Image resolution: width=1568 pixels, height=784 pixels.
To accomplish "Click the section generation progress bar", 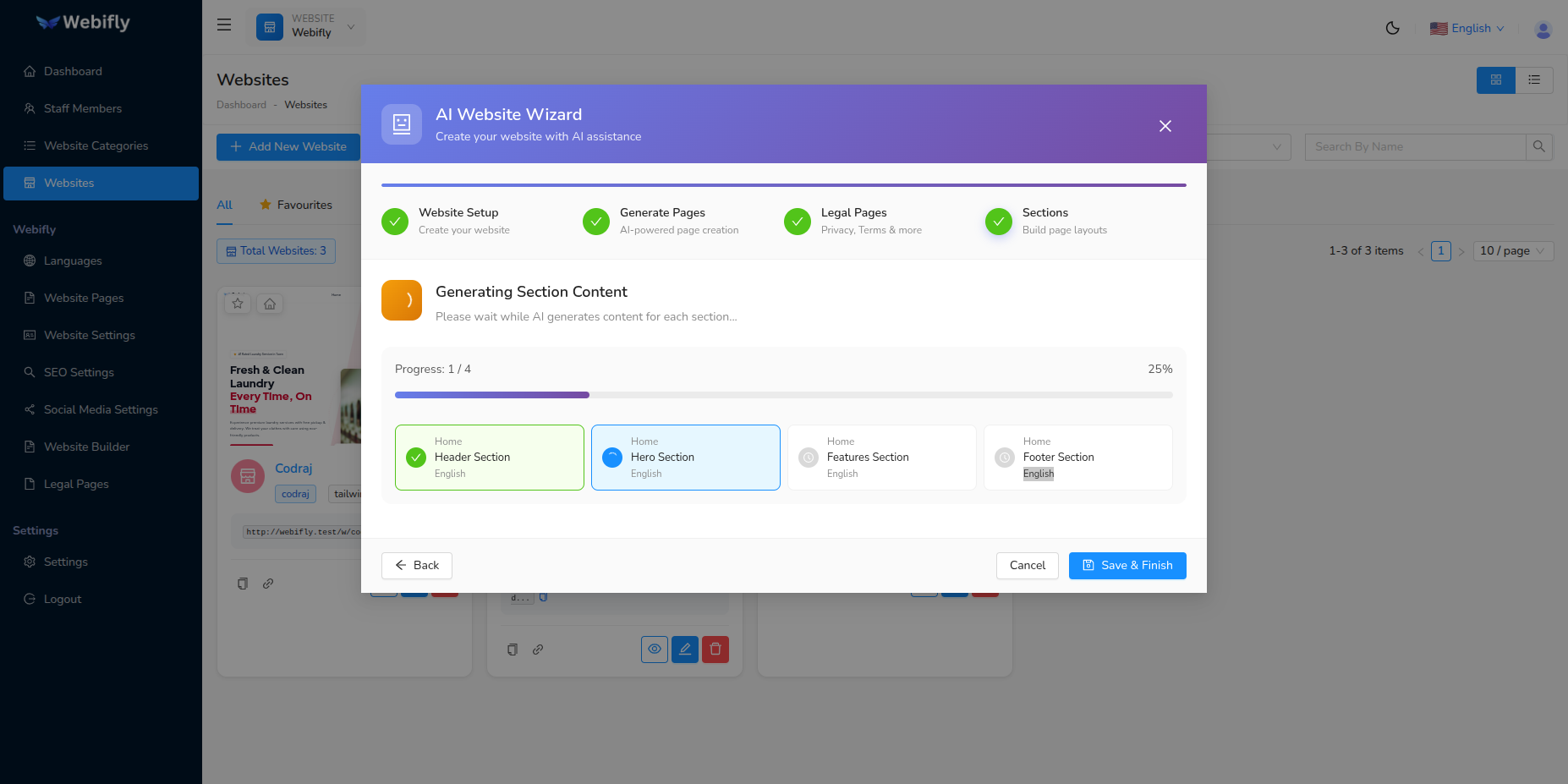I will (783, 394).
